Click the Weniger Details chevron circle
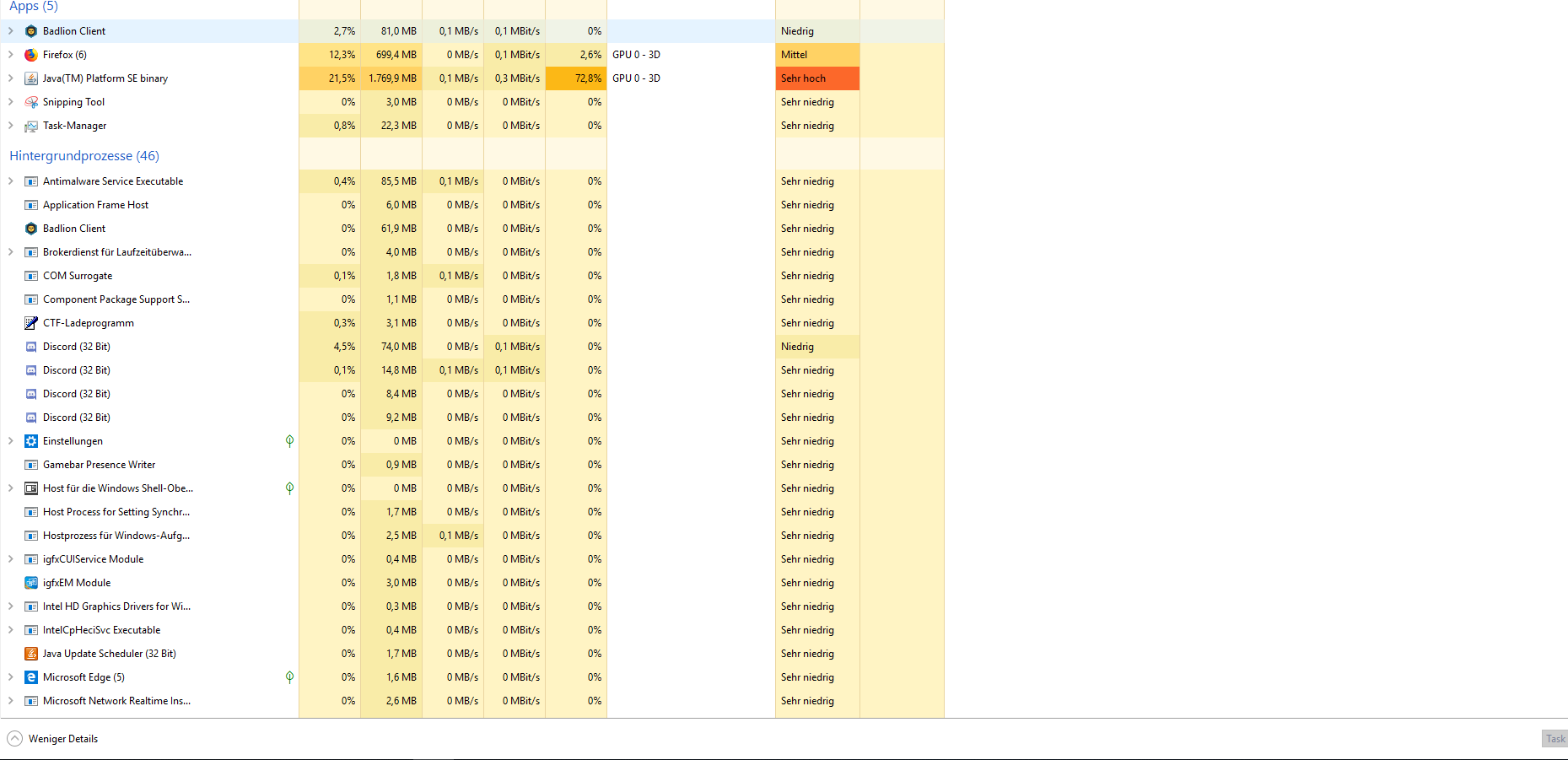Viewport: 1568px width, 760px height. pyautogui.click(x=14, y=739)
